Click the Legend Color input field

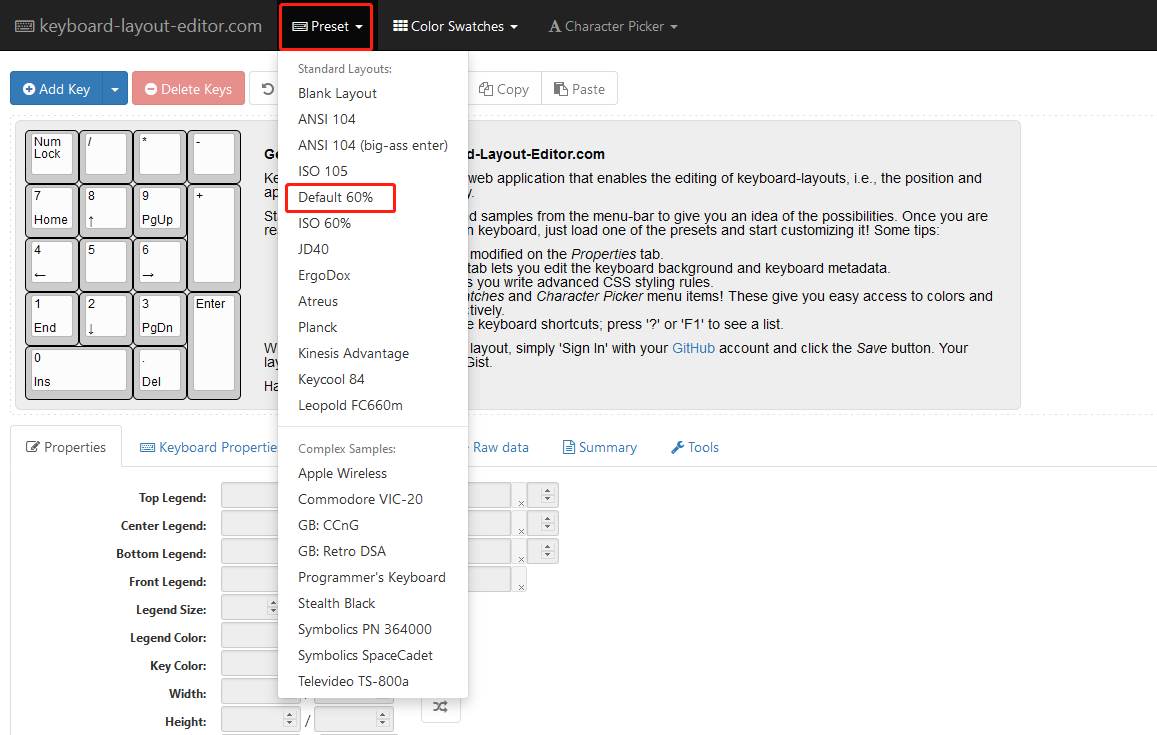click(251, 635)
